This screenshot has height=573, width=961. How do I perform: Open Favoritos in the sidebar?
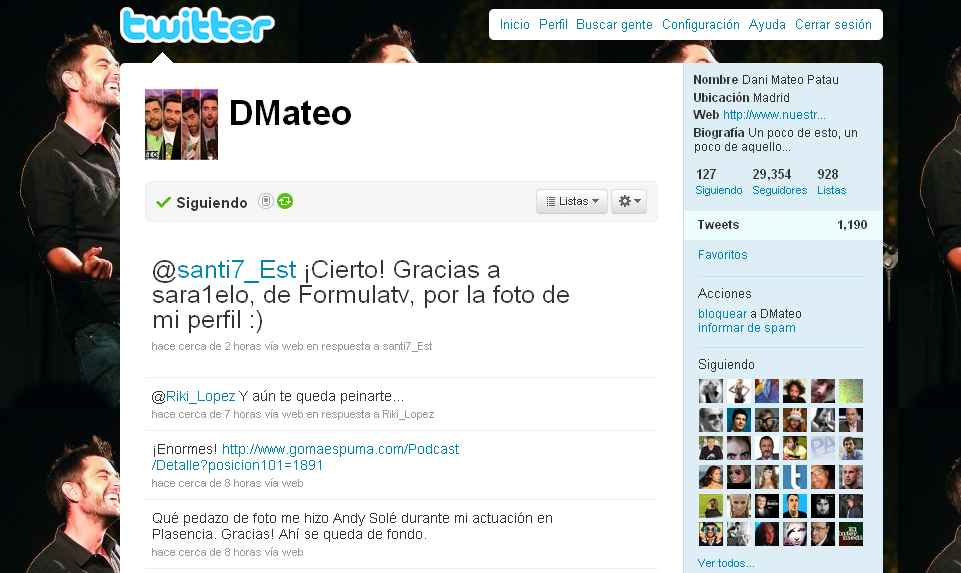click(x=723, y=255)
